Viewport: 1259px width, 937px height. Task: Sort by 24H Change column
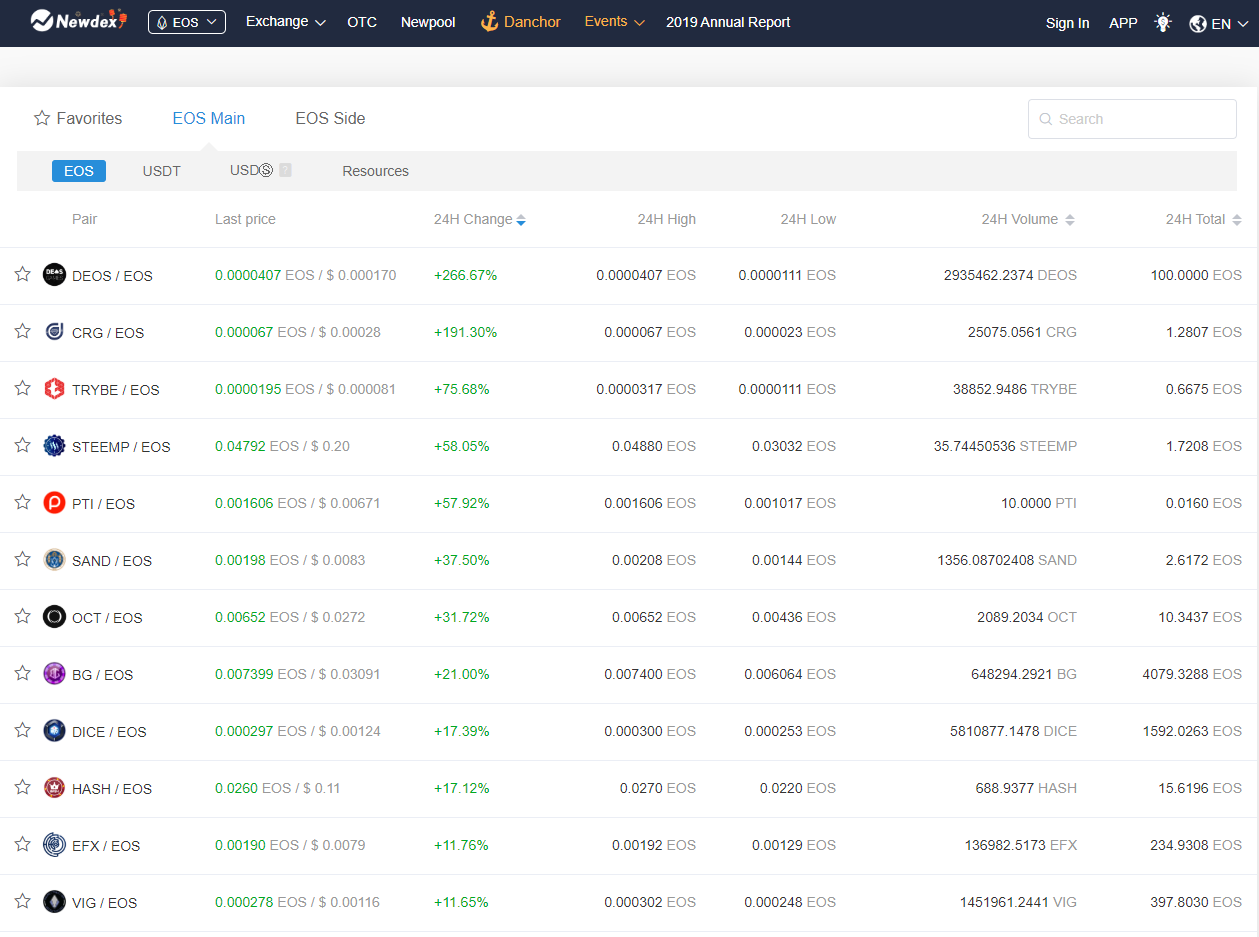point(480,219)
